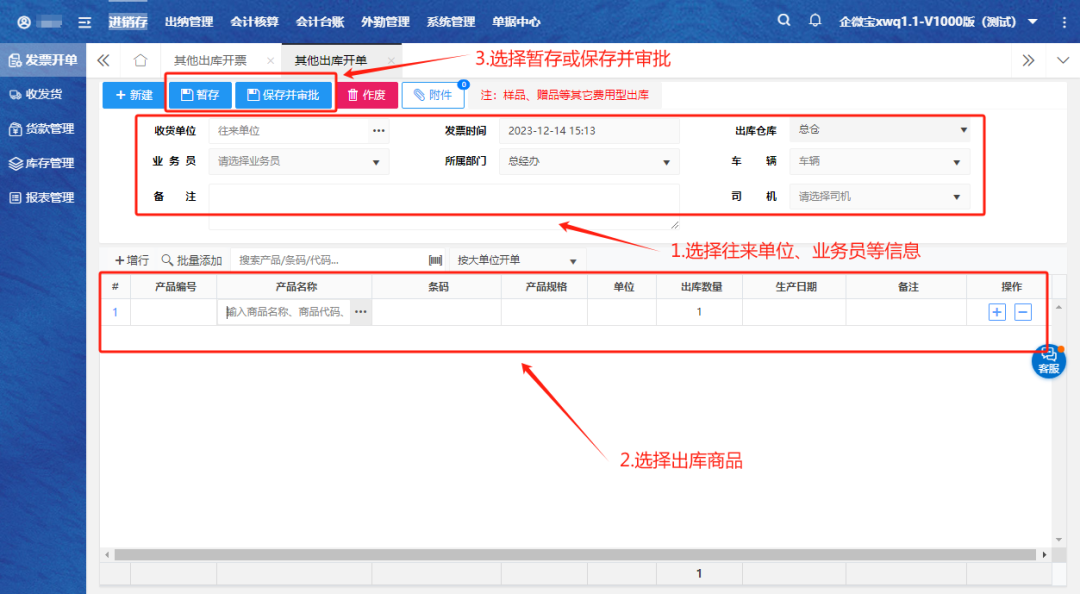Open the 司机 dropdown
Screen dimensions: 1080x594
pos(880,197)
